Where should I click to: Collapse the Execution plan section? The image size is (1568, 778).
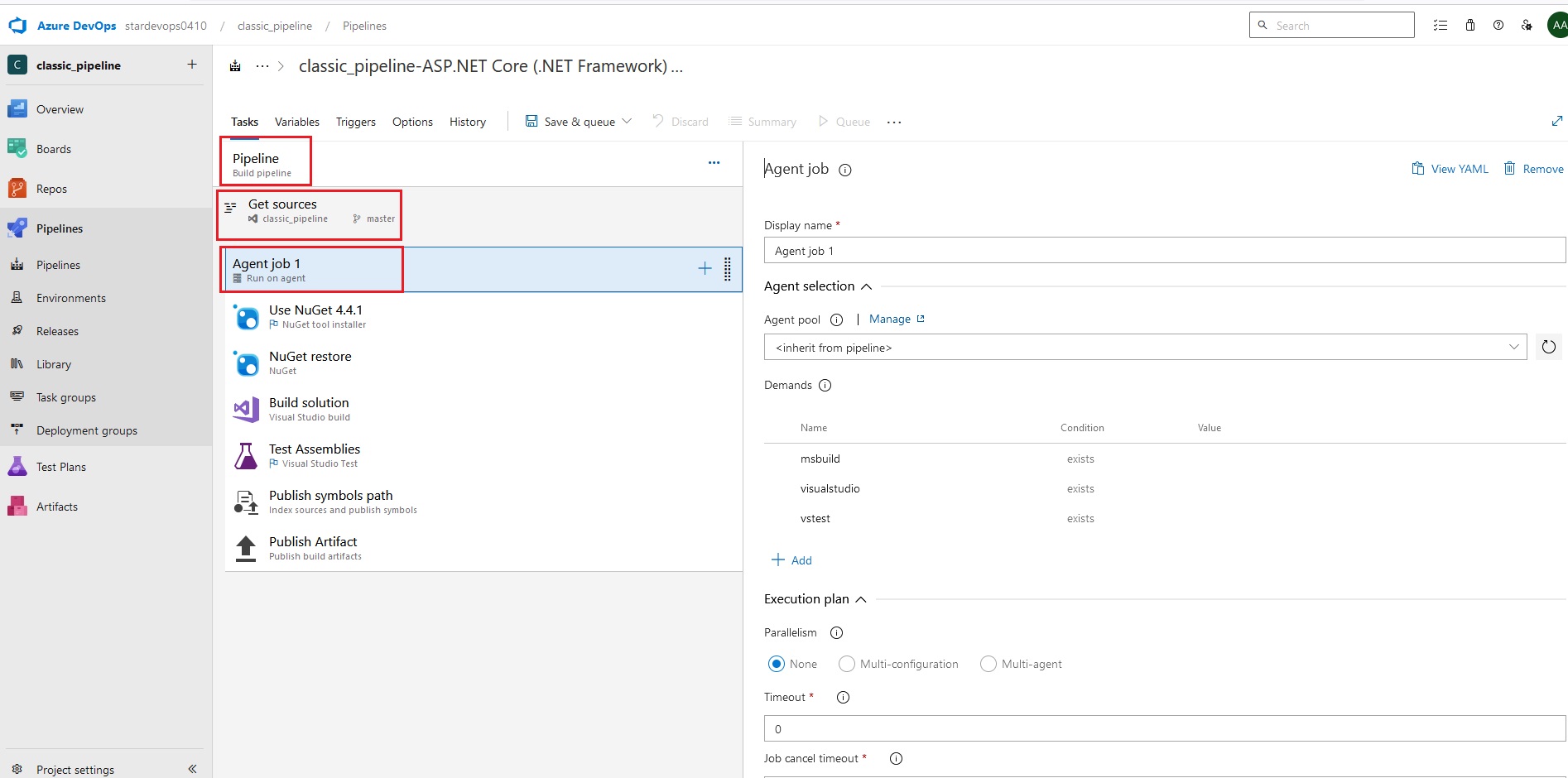click(x=861, y=599)
